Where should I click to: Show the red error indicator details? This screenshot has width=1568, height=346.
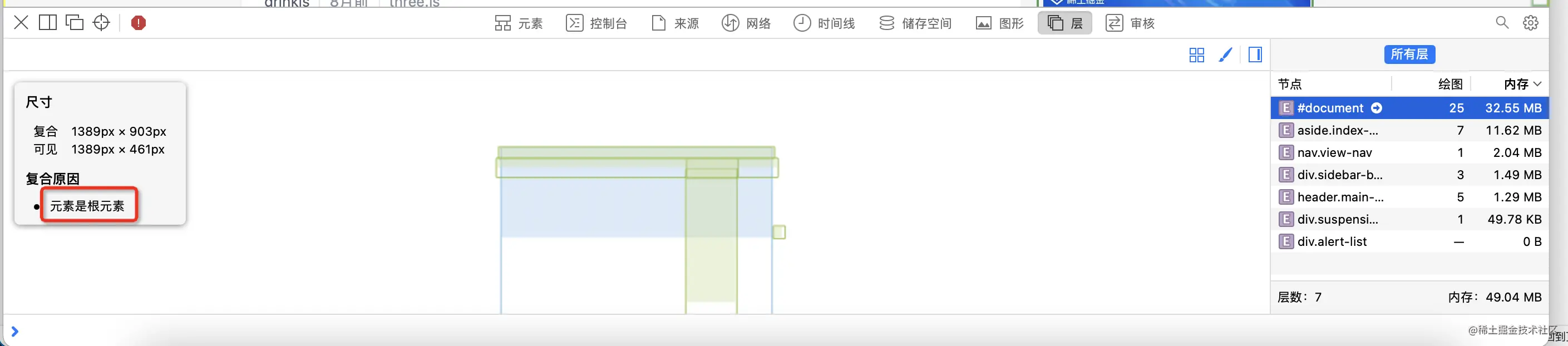point(139,23)
